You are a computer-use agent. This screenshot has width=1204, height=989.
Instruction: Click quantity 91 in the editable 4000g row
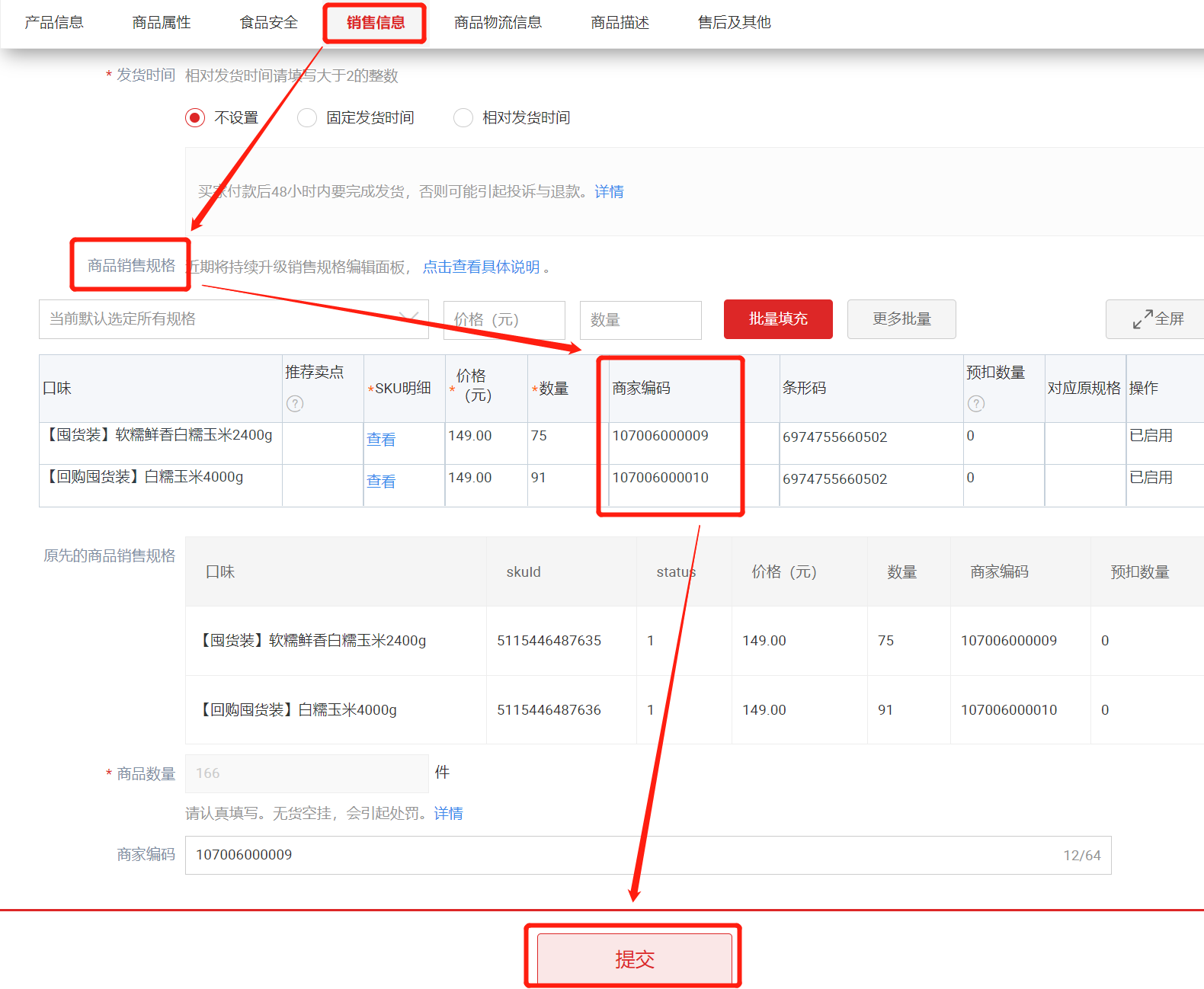(x=539, y=478)
